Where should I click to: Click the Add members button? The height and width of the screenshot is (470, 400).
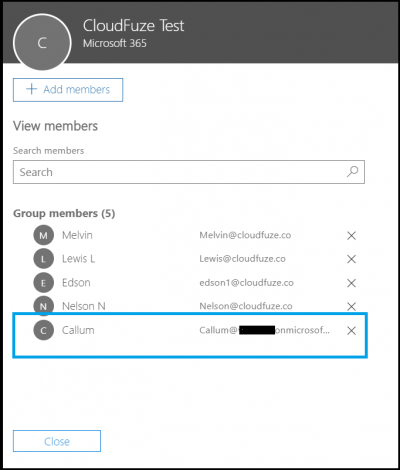pyautogui.click(x=68, y=90)
